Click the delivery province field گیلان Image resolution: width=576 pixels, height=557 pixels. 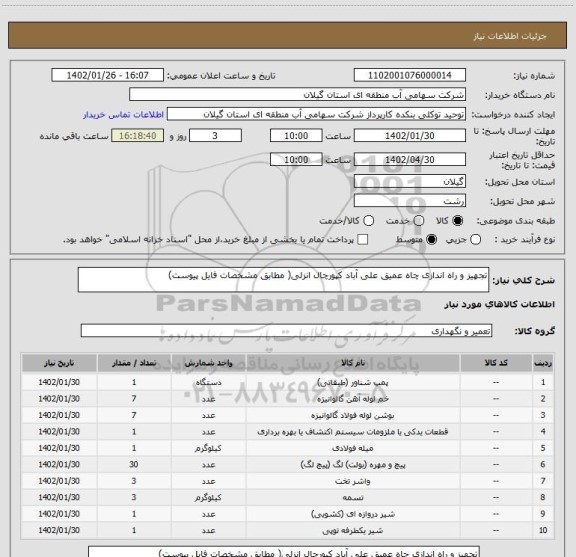click(410, 182)
